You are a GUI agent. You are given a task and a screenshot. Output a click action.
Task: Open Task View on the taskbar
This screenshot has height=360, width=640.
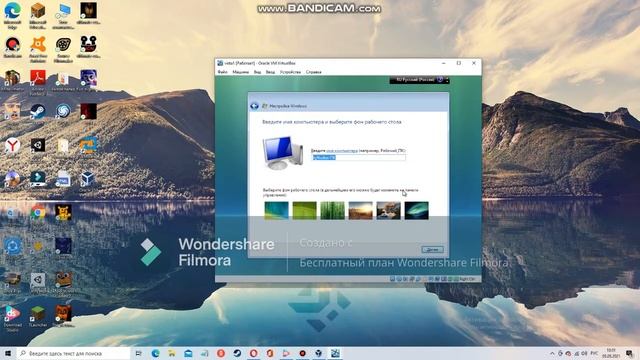coord(138,353)
